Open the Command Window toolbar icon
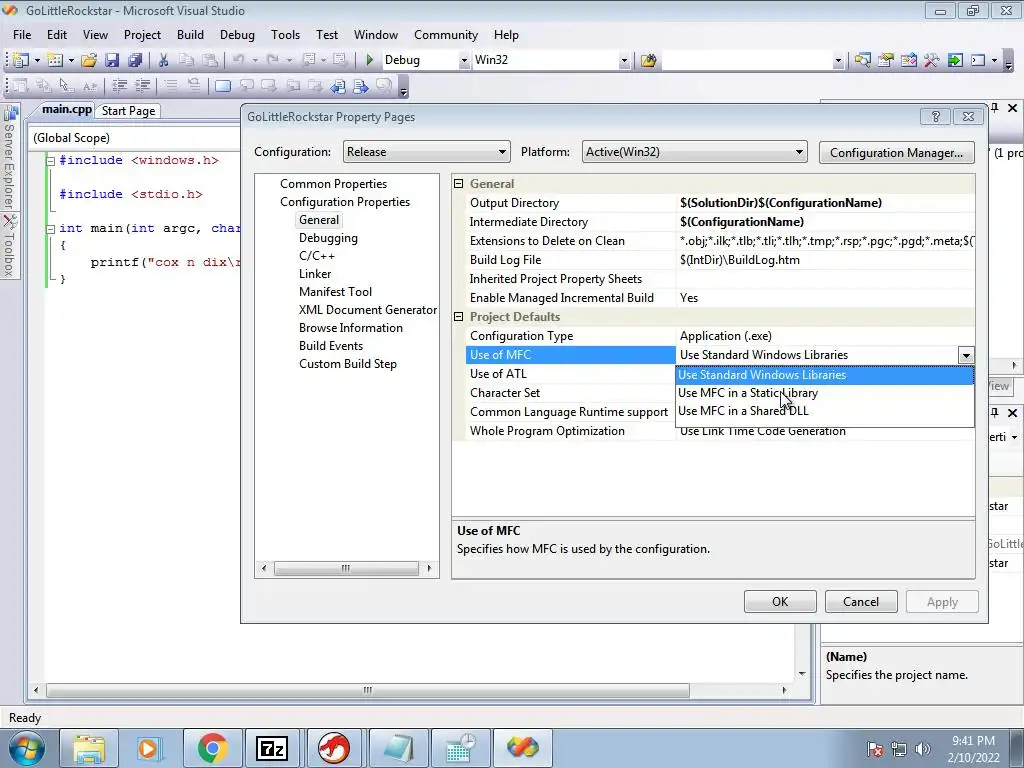The width and height of the screenshot is (1024, 768). [978, 60]
